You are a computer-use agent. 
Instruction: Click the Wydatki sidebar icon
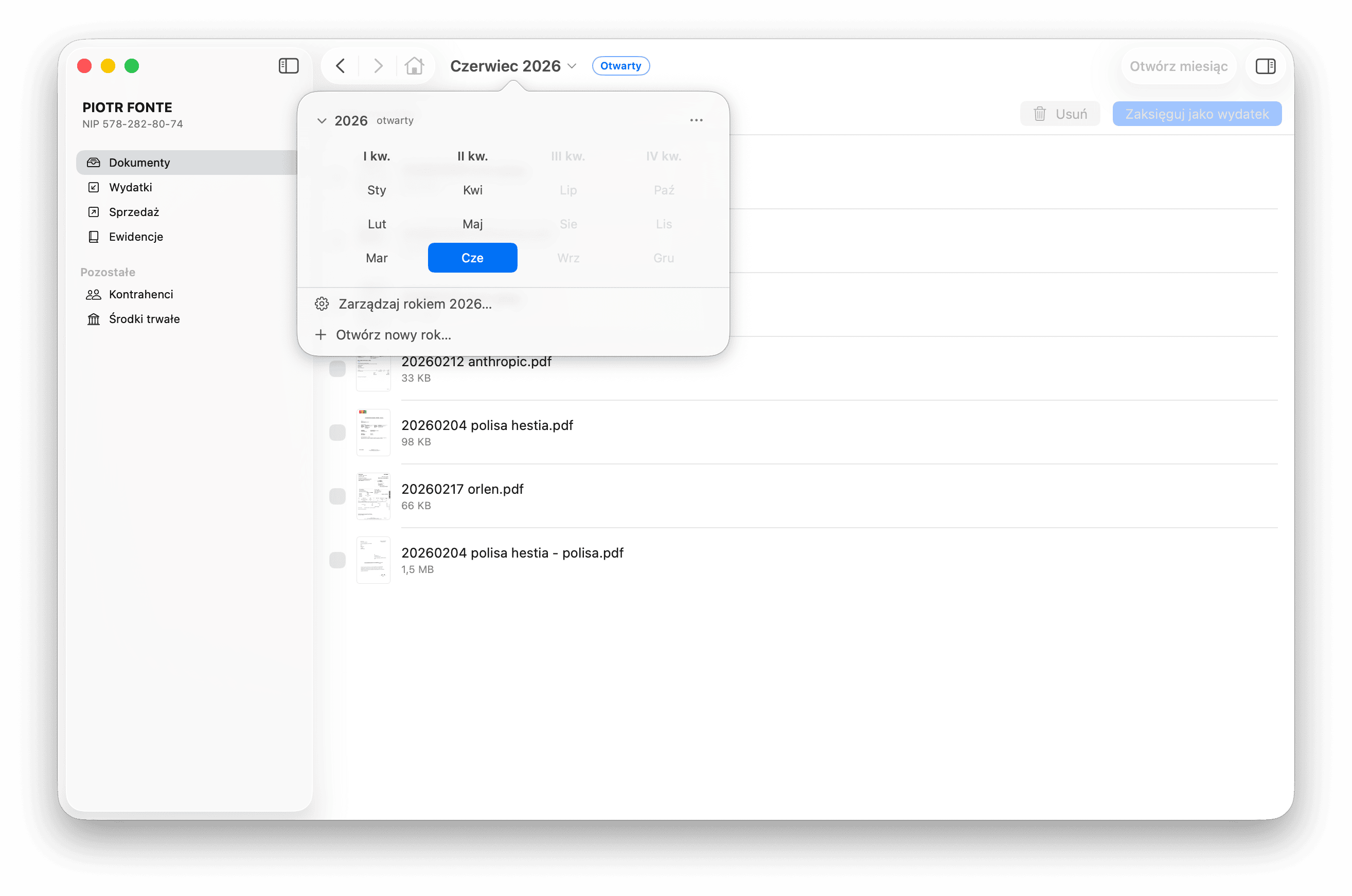94,187
